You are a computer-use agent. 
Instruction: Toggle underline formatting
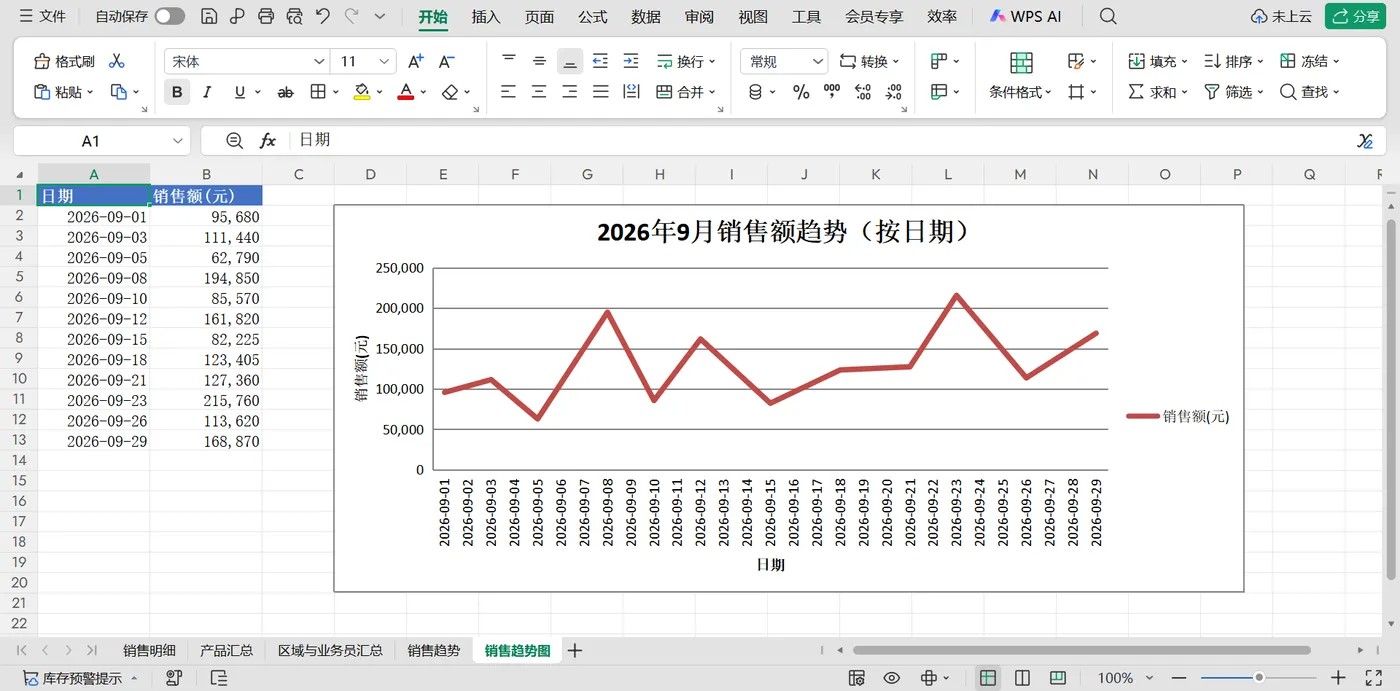pyautogui.click(x=239, y=92)
